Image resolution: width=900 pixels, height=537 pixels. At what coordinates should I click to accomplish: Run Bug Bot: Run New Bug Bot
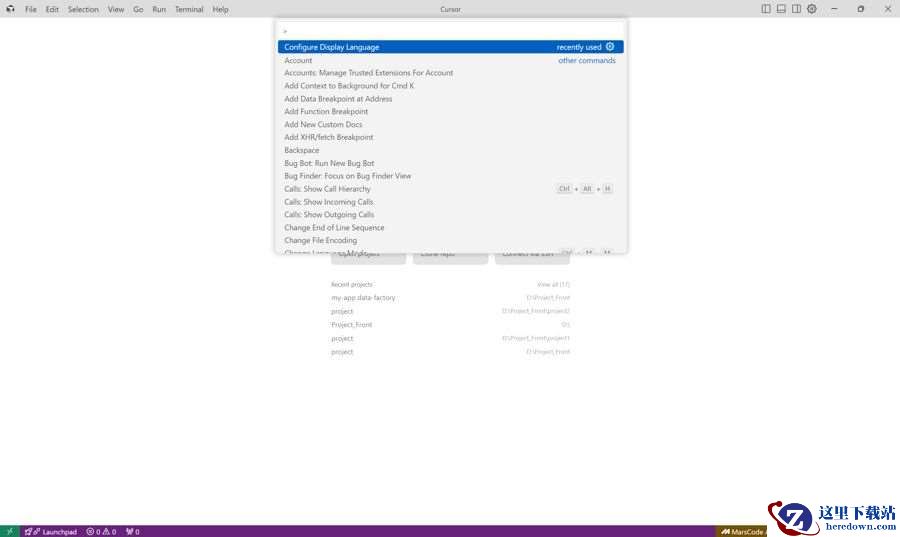point(451,163)
